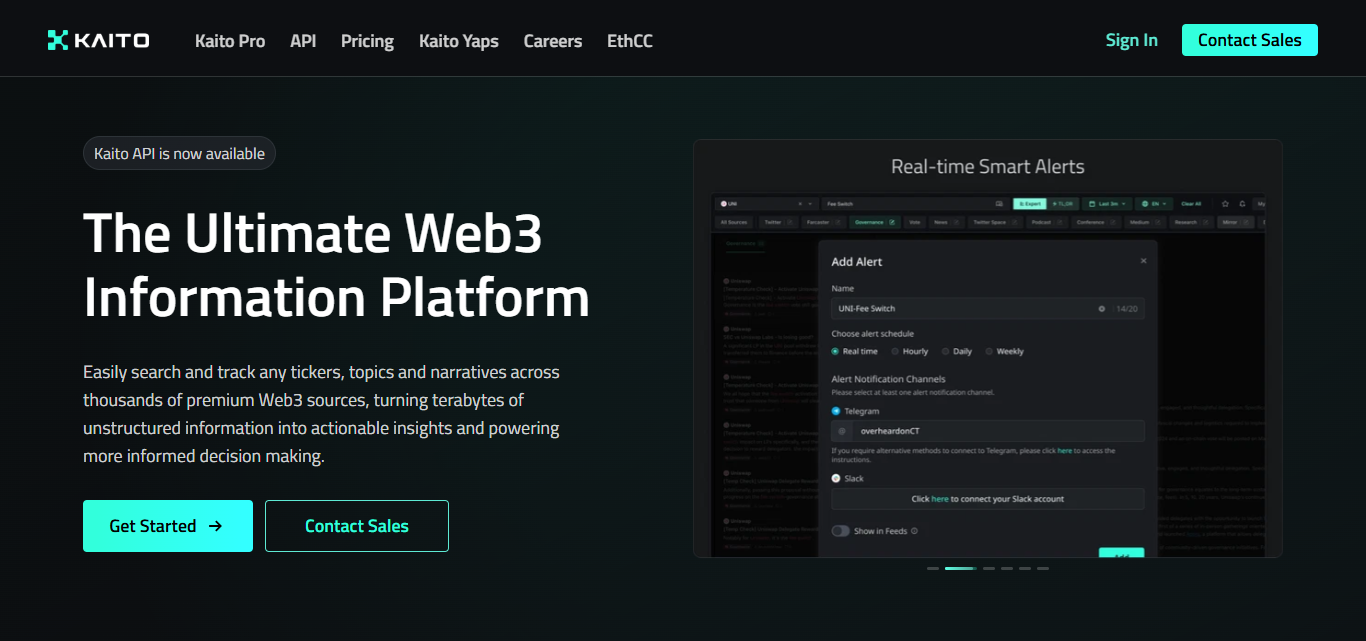Open the EthCC nav item

(630, 41)
